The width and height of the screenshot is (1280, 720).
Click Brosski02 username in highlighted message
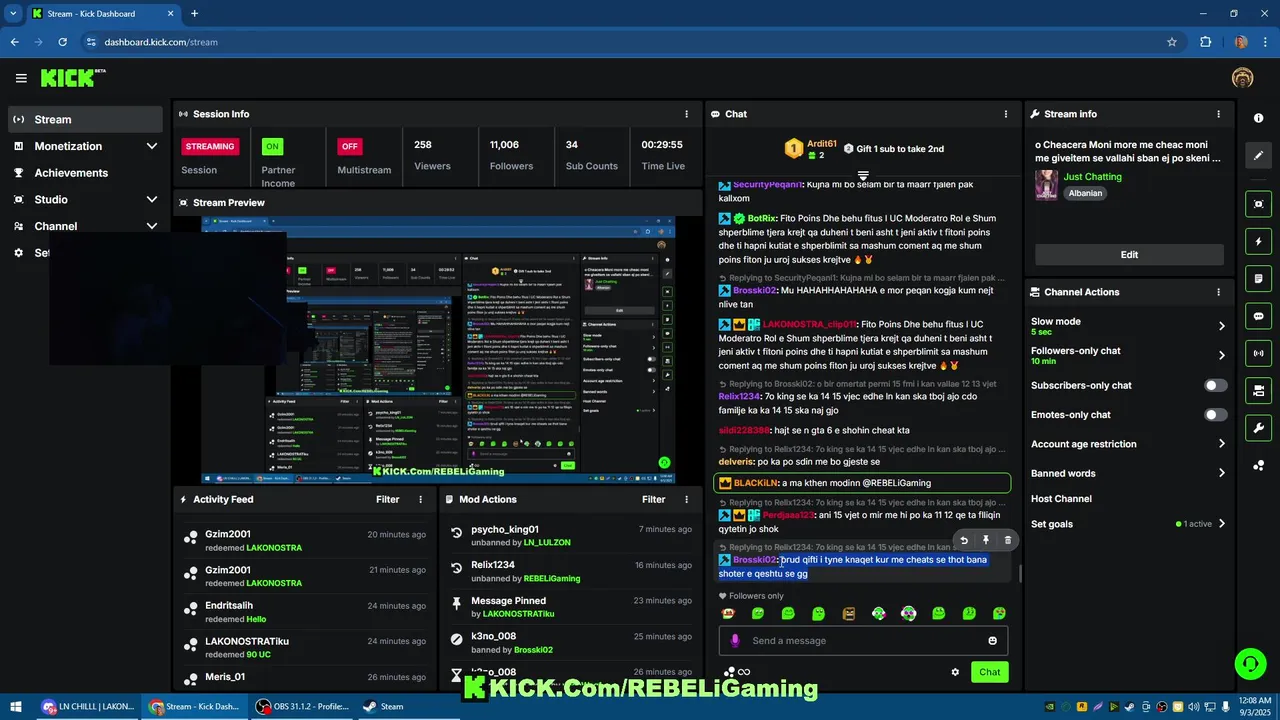pyautogui.click(x=755, y=560)
